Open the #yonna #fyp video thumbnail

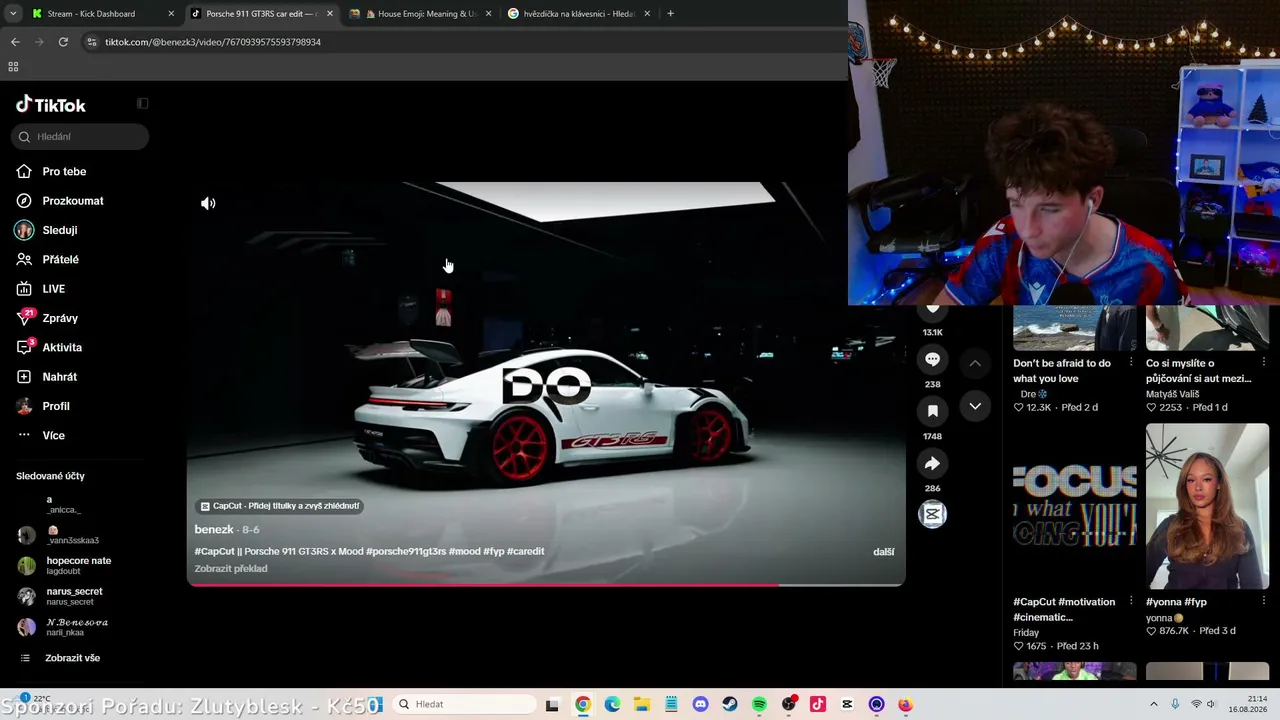[x=1207, y=506]
